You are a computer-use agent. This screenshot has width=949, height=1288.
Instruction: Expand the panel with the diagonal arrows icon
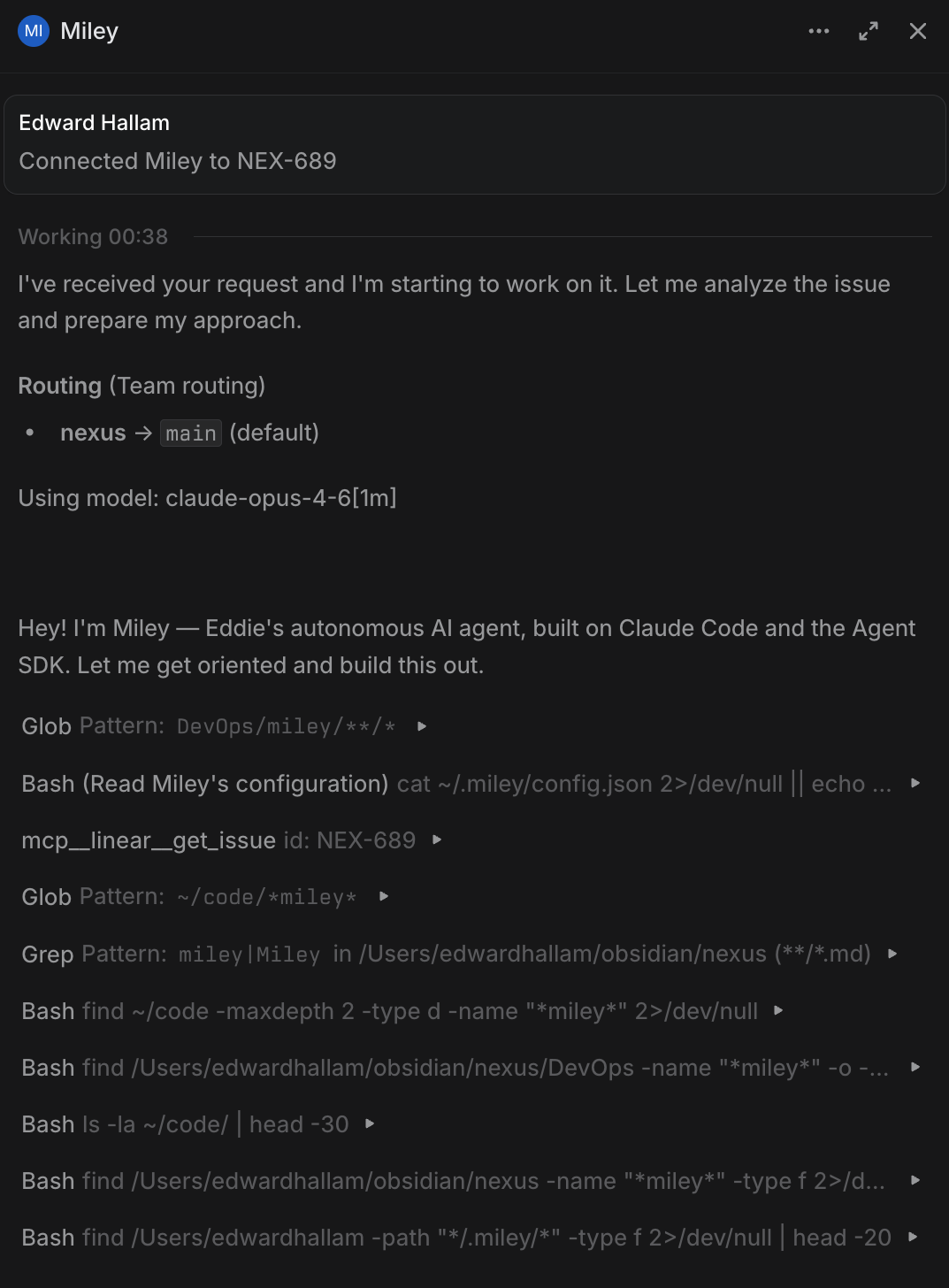869,31
